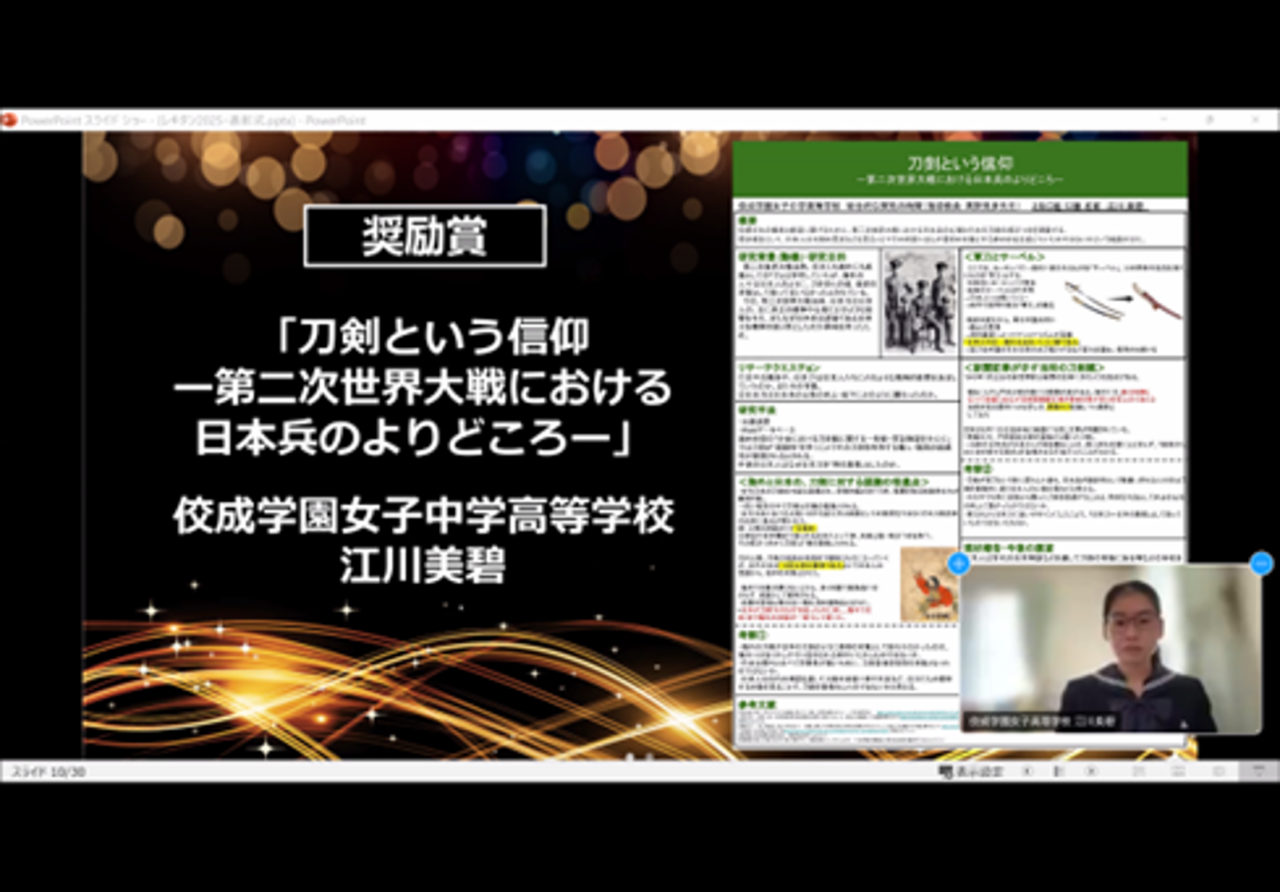Switch to Slide Sorter view icon
This screenshot has width=1280, height=892.
[1178, 771]
